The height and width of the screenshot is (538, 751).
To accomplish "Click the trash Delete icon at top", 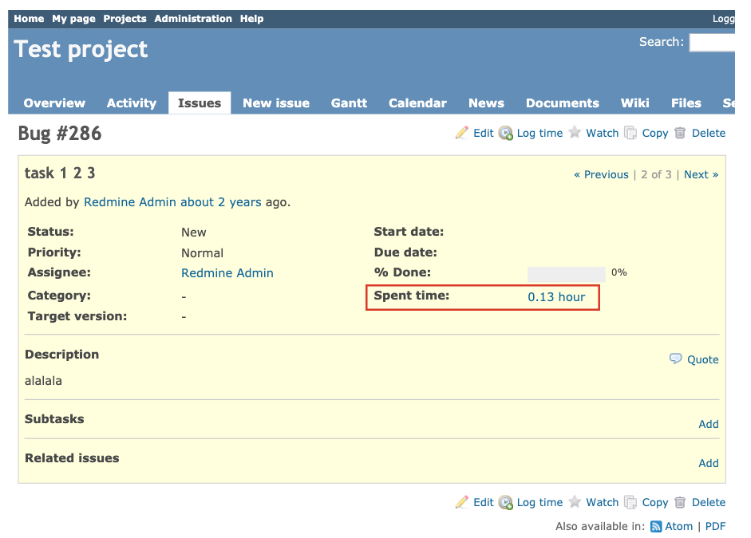I will click(x=680, y=133).
